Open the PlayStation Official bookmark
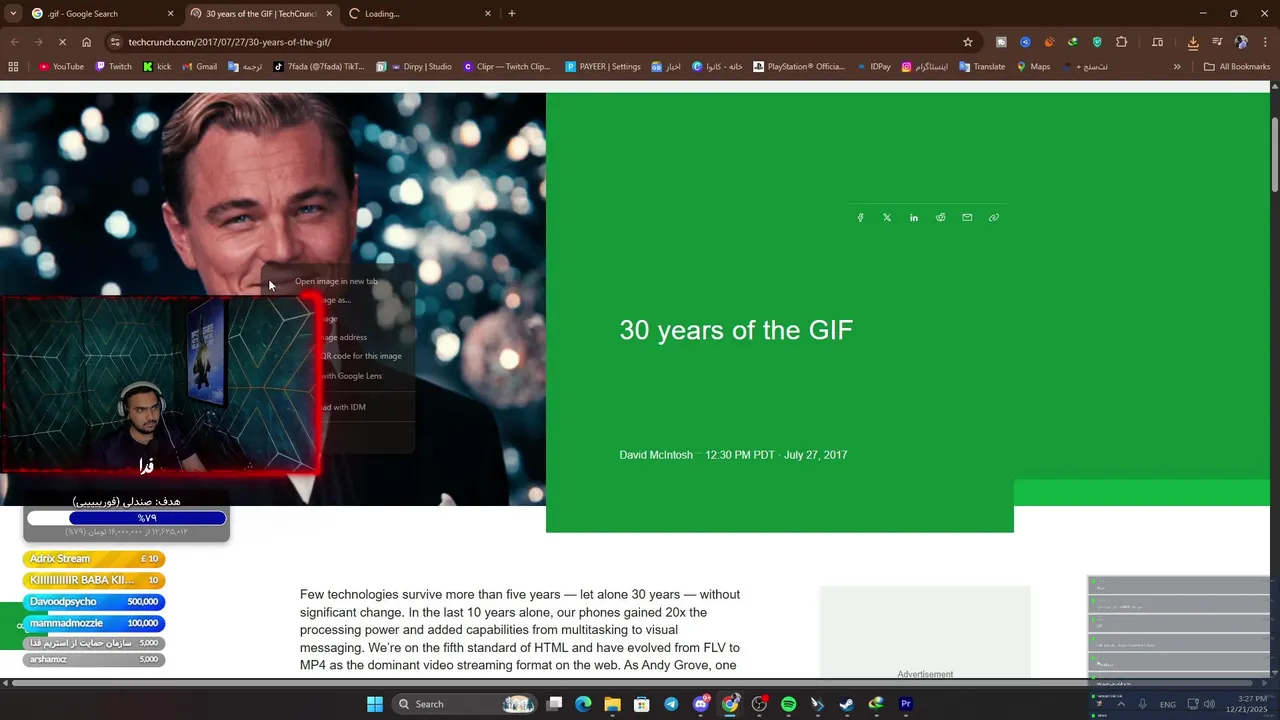This screenshot has width=1280, height=720. tap(799, 67)
